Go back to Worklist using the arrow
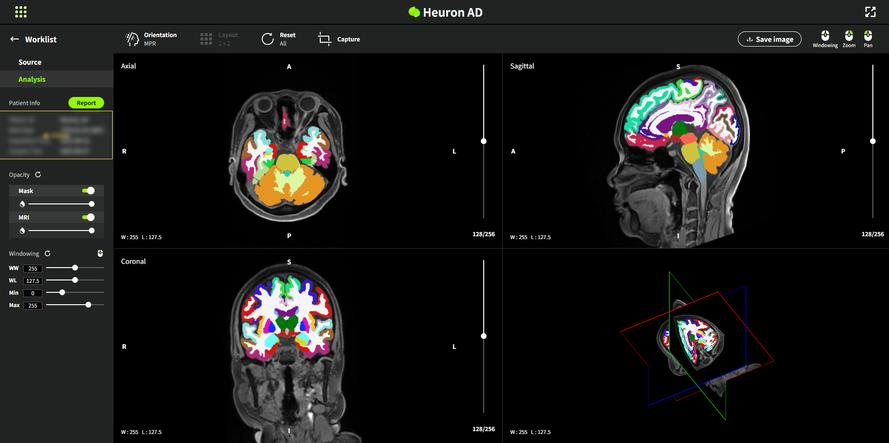The height and width of the screenshot is (443, 889). [x=14, y=39]
